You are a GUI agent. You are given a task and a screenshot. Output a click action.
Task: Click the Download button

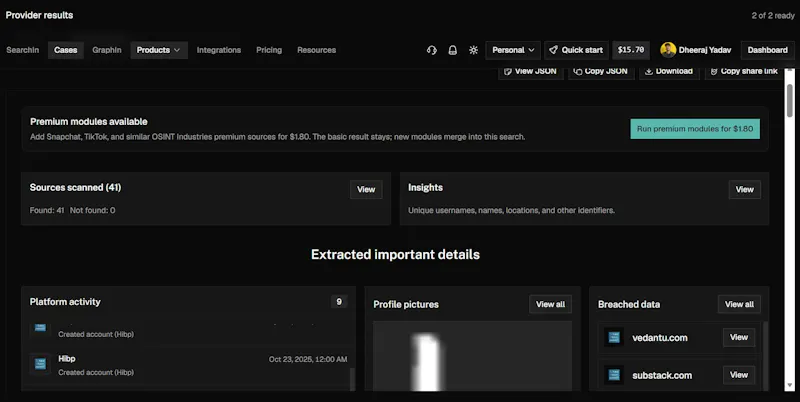[x=669, y=71]
